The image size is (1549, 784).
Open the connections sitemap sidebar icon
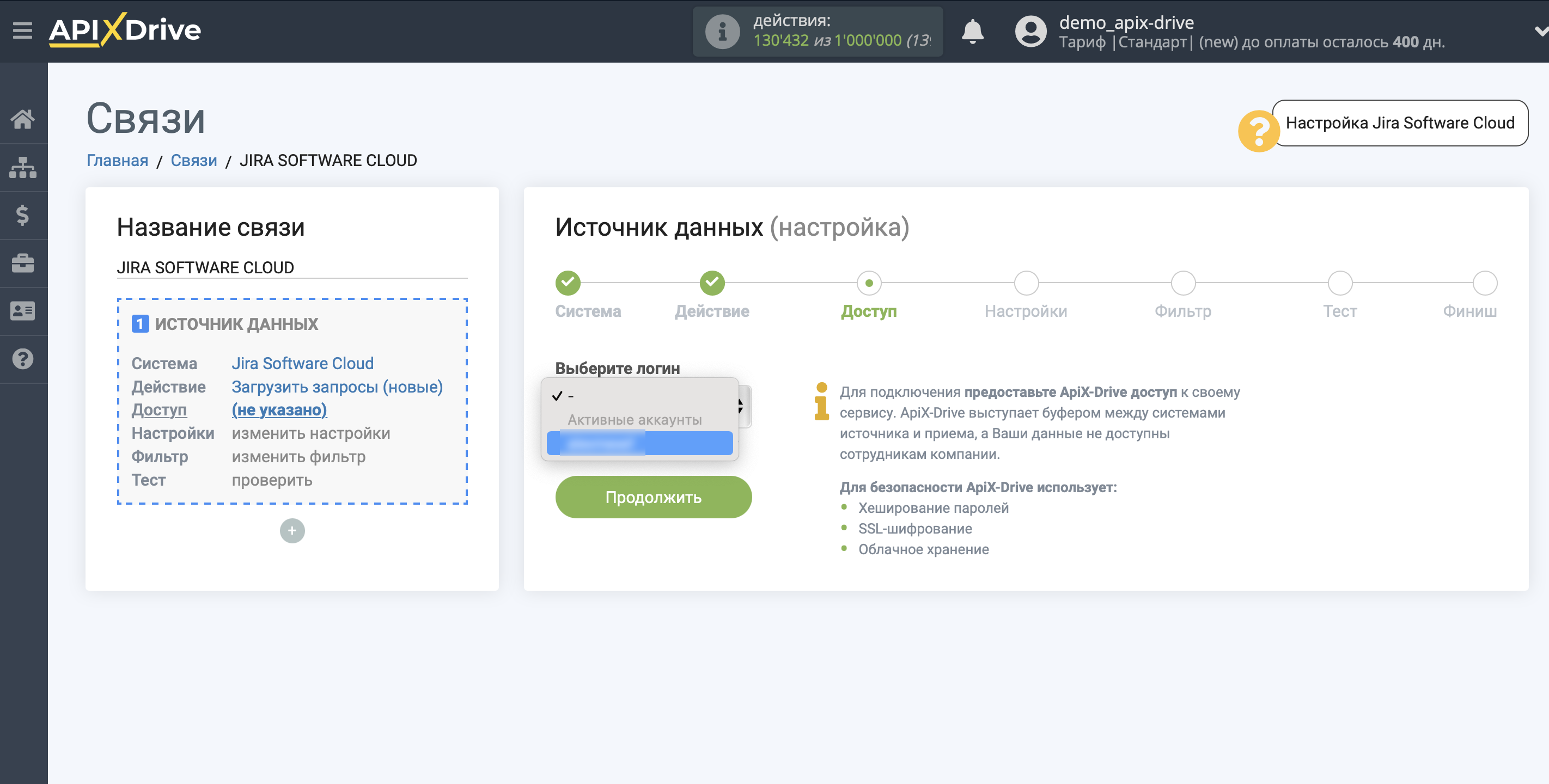23,168
